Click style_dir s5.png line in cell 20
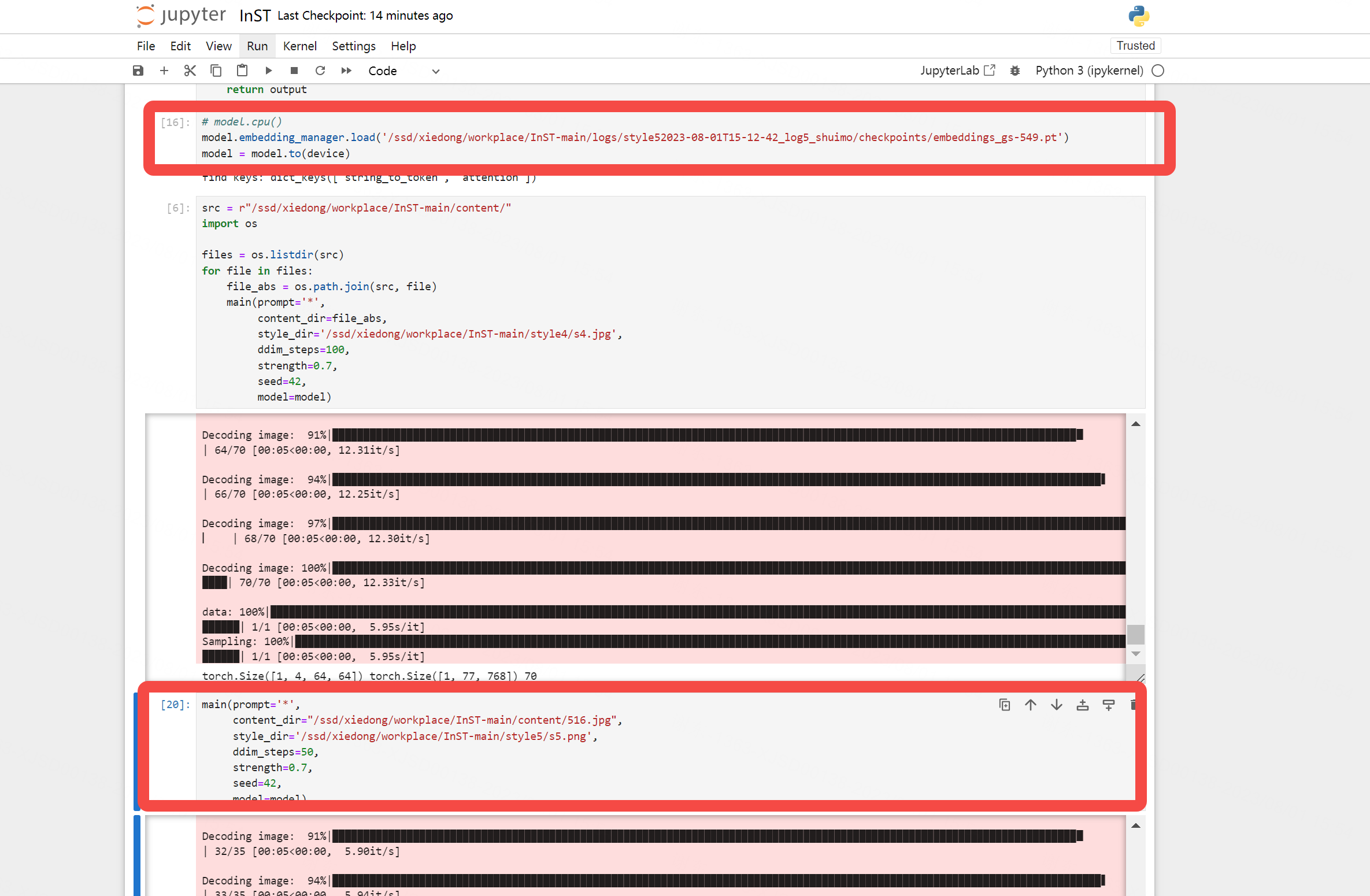Screen dimensions: 1370x896 [415, 736]
